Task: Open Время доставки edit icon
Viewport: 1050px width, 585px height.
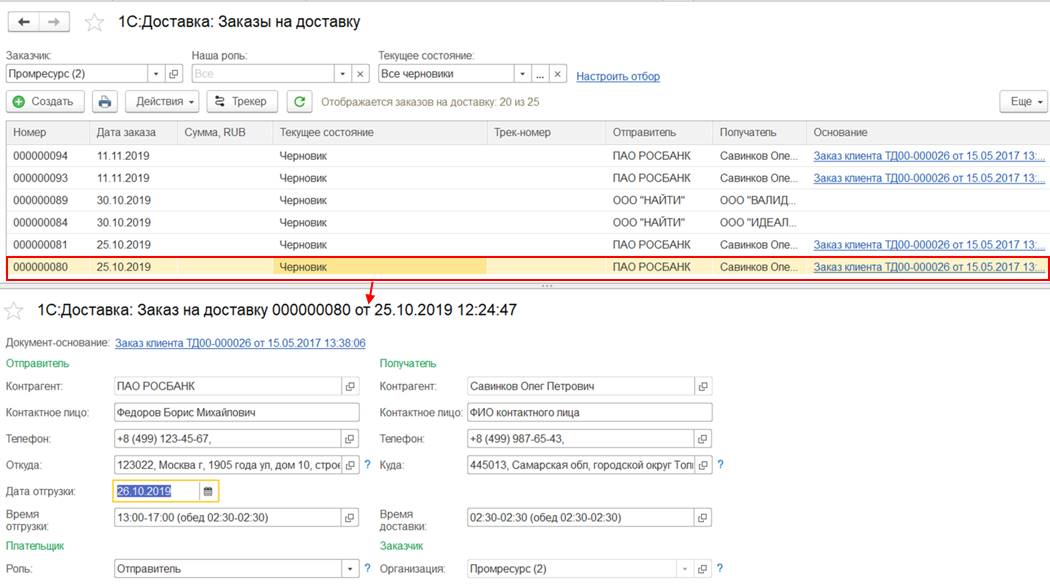Action: [x=702, y=517]
